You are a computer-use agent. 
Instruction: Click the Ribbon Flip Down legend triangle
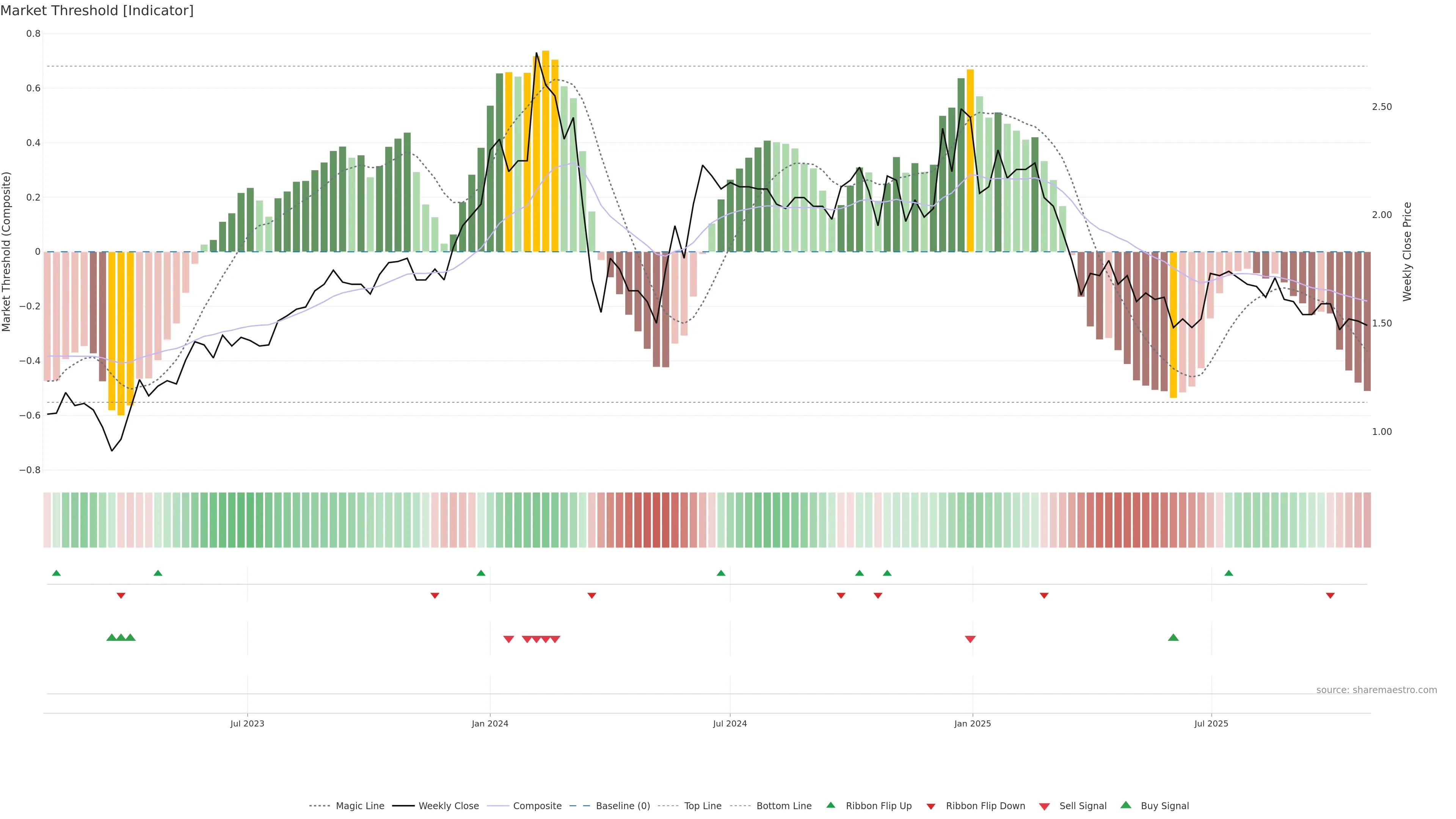931,806
